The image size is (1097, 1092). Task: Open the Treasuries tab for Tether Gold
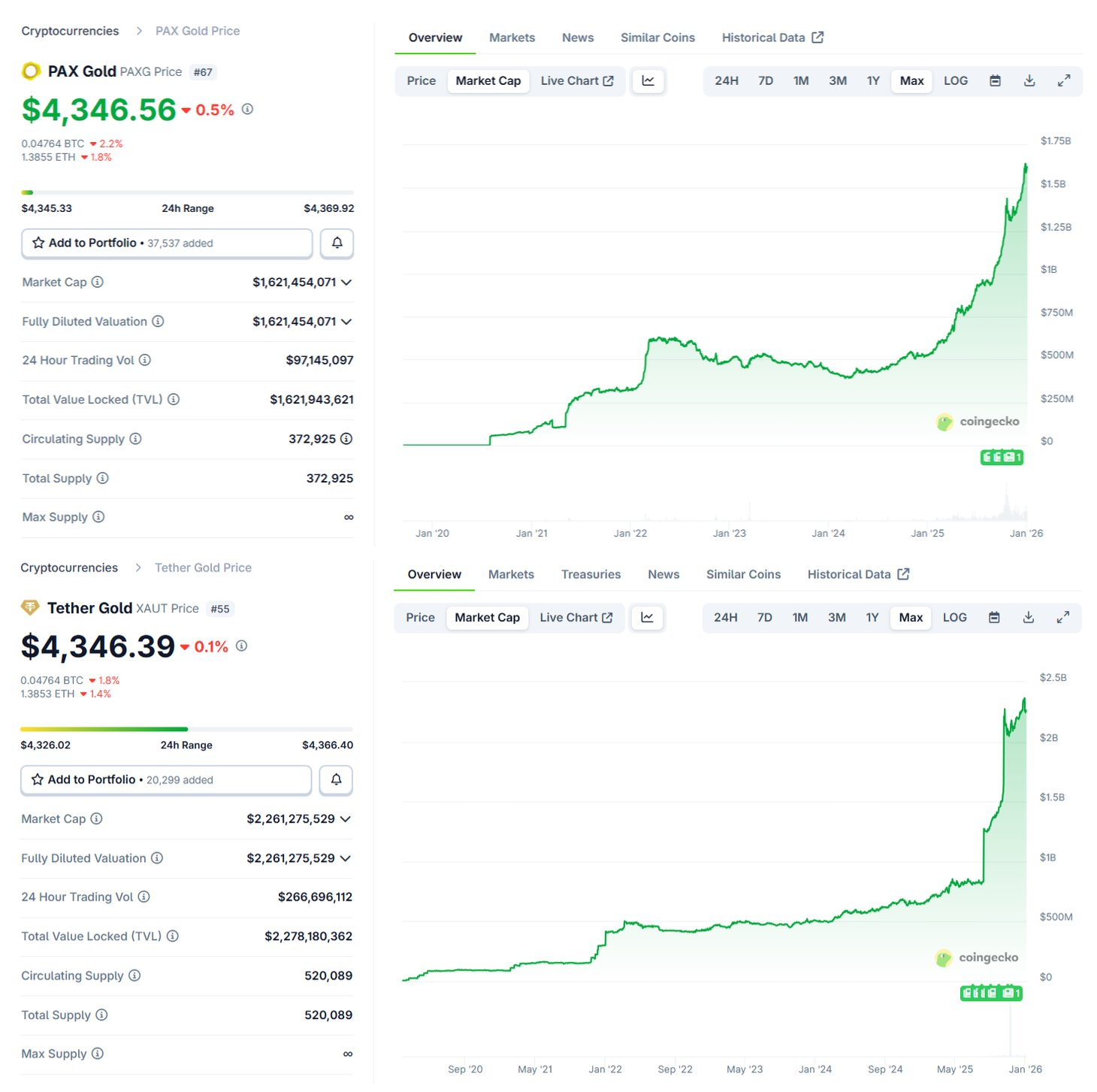point(591,574)
